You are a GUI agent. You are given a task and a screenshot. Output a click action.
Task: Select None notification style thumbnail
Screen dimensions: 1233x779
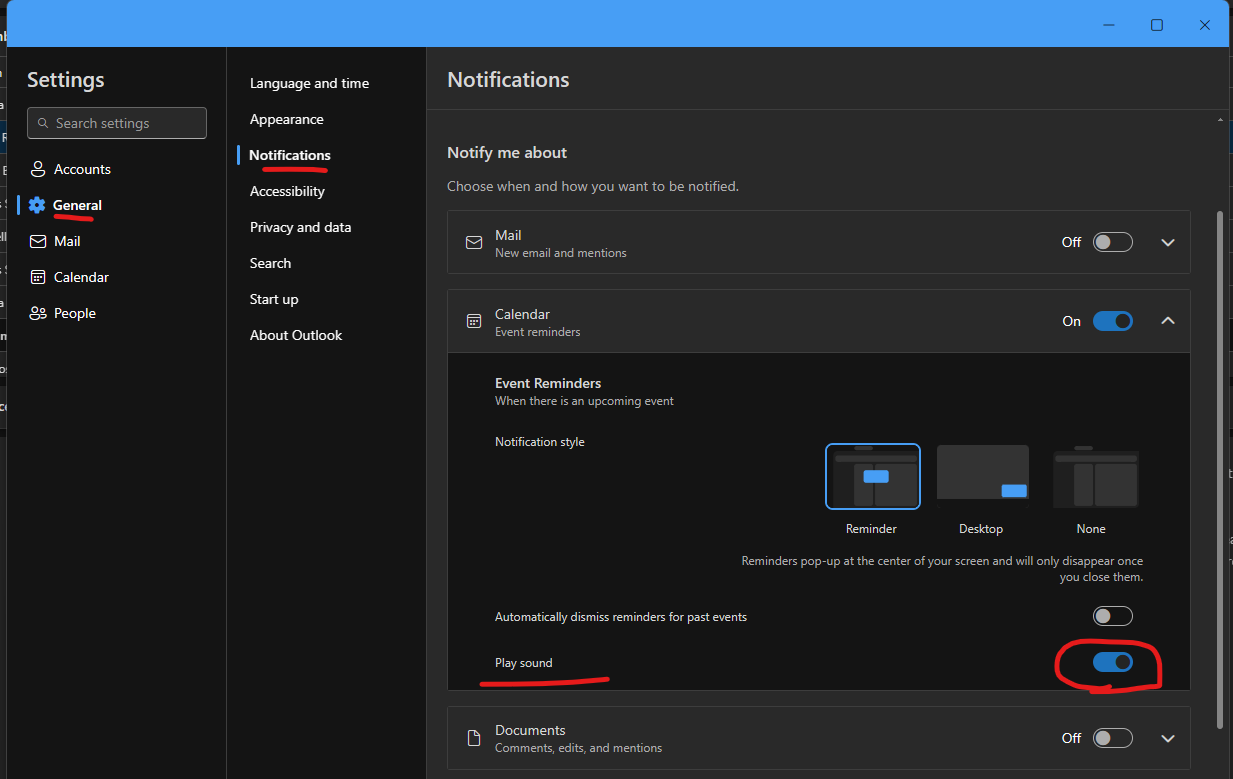click(x=1095, y=476)
